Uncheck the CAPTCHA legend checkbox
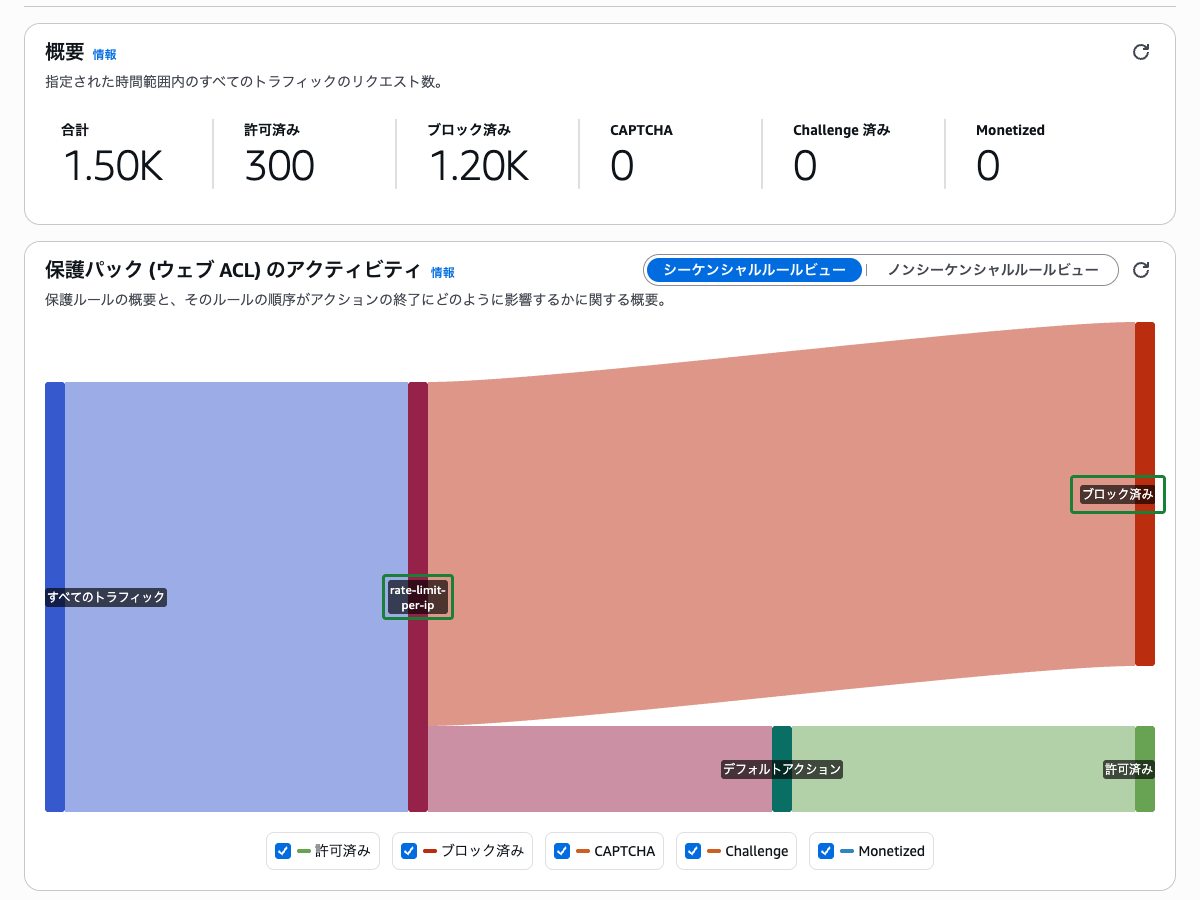1200x900 pixels. 562,851
